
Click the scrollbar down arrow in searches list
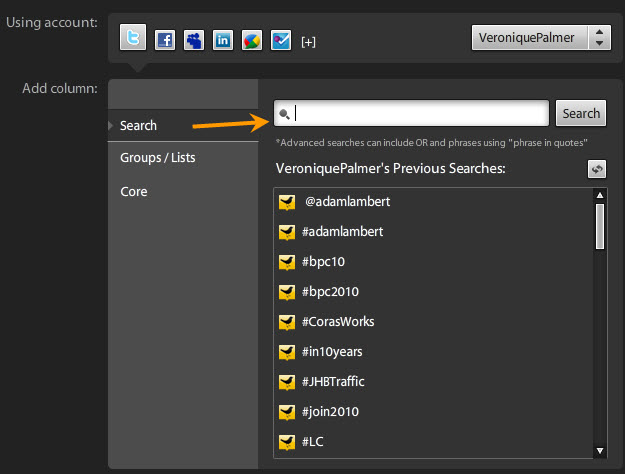tap(599, 451)
